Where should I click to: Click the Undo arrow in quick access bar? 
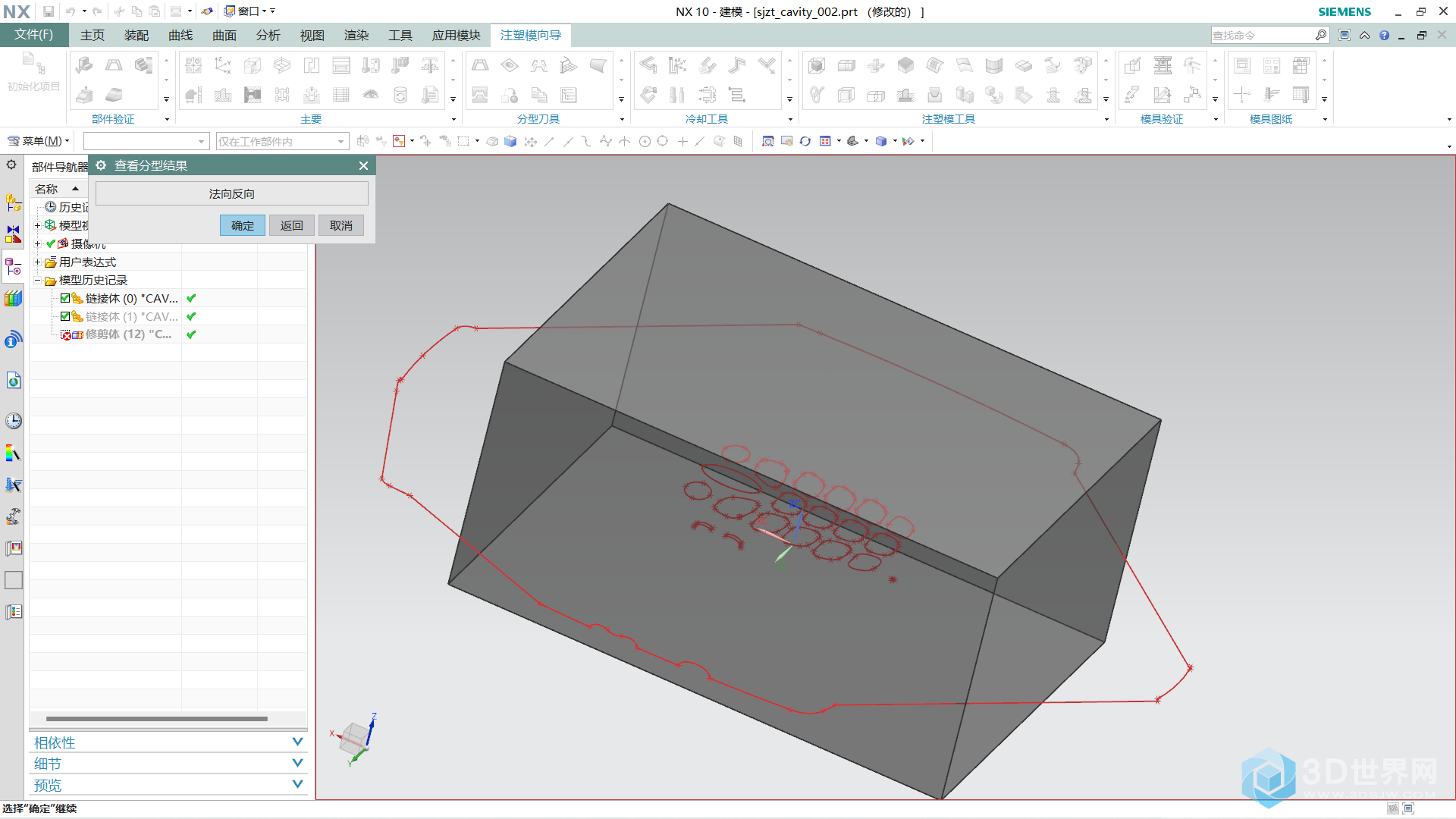(x=70, y=11)
